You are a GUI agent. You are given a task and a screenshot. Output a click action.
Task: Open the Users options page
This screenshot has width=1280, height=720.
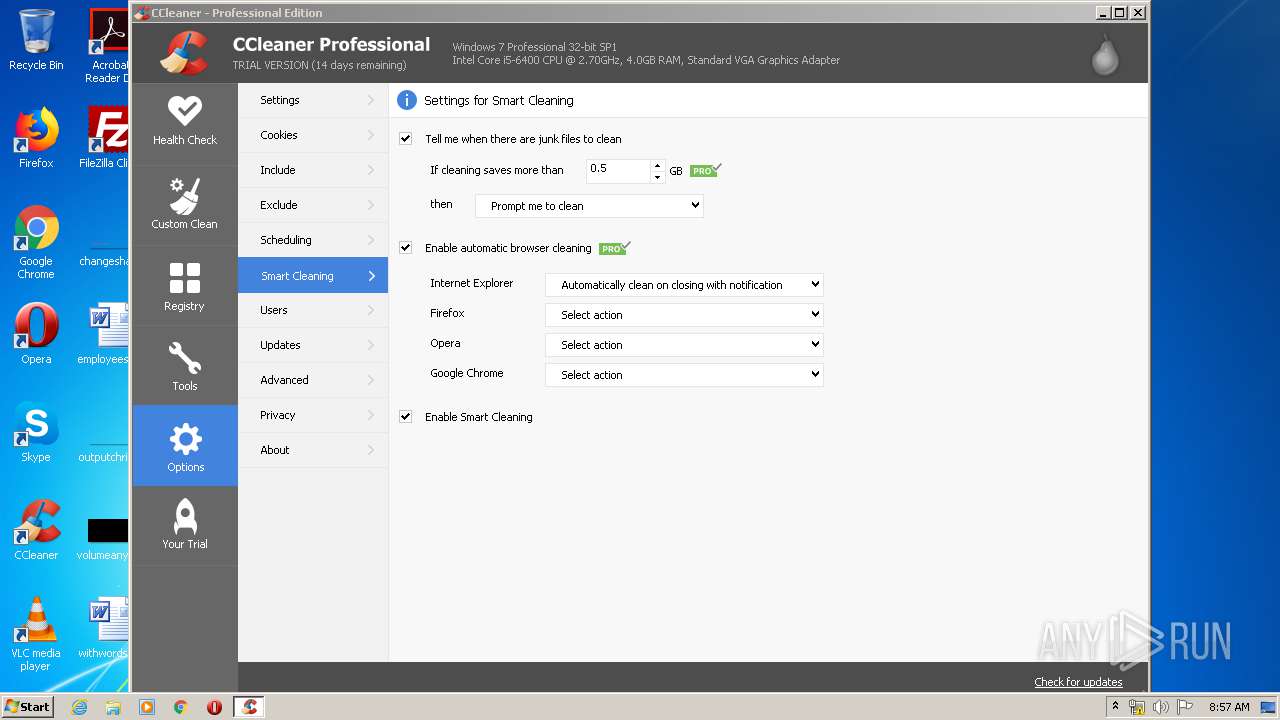313,310
